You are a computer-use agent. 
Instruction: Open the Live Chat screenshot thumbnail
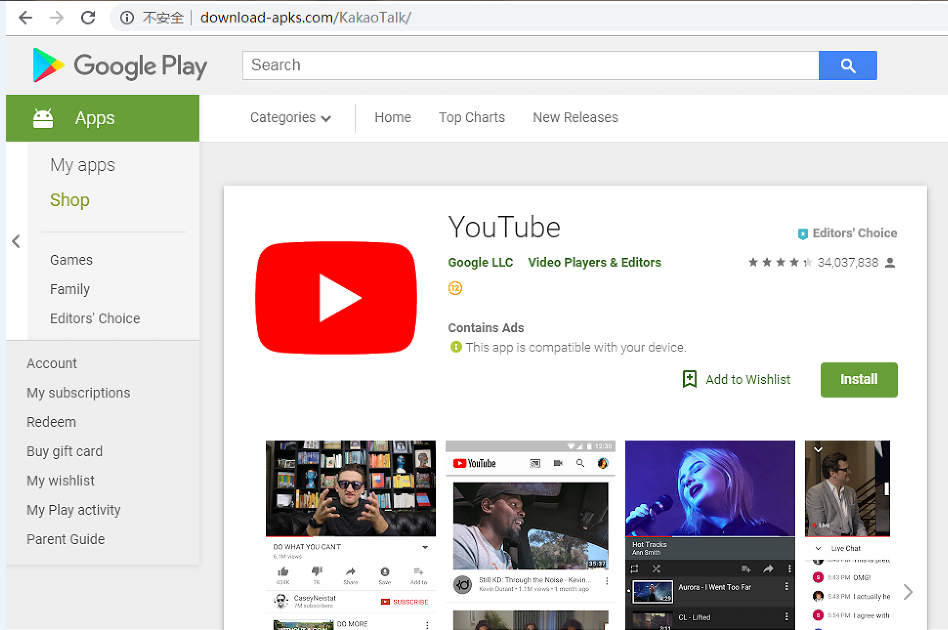(x=847, y=535)
